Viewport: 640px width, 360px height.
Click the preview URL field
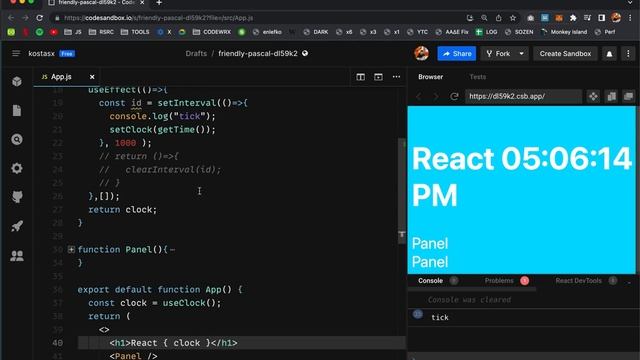click(523, 96)
